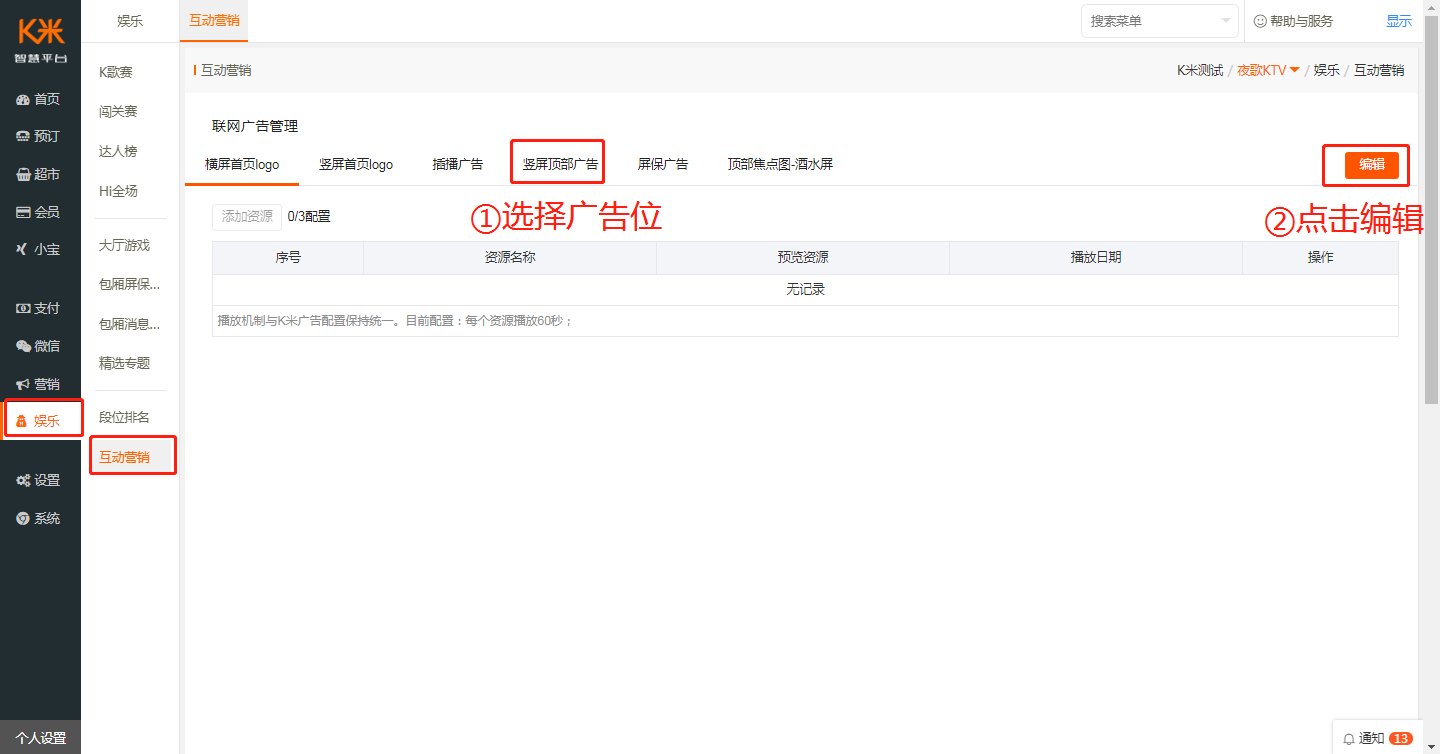Select the 顶部焦点图-酒水屏 tab

[x=780, y=164]
